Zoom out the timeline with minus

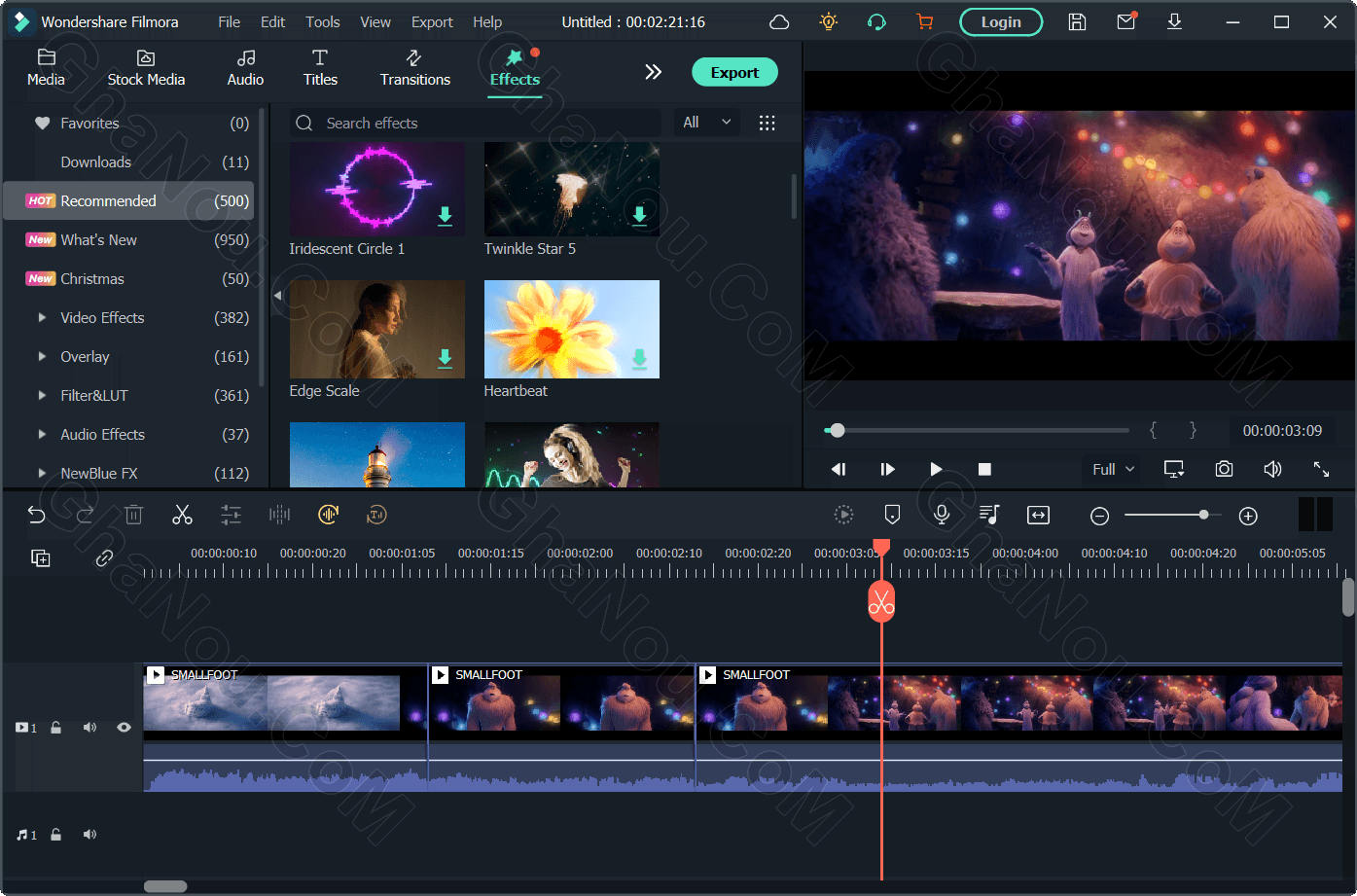click(1099, 517)
